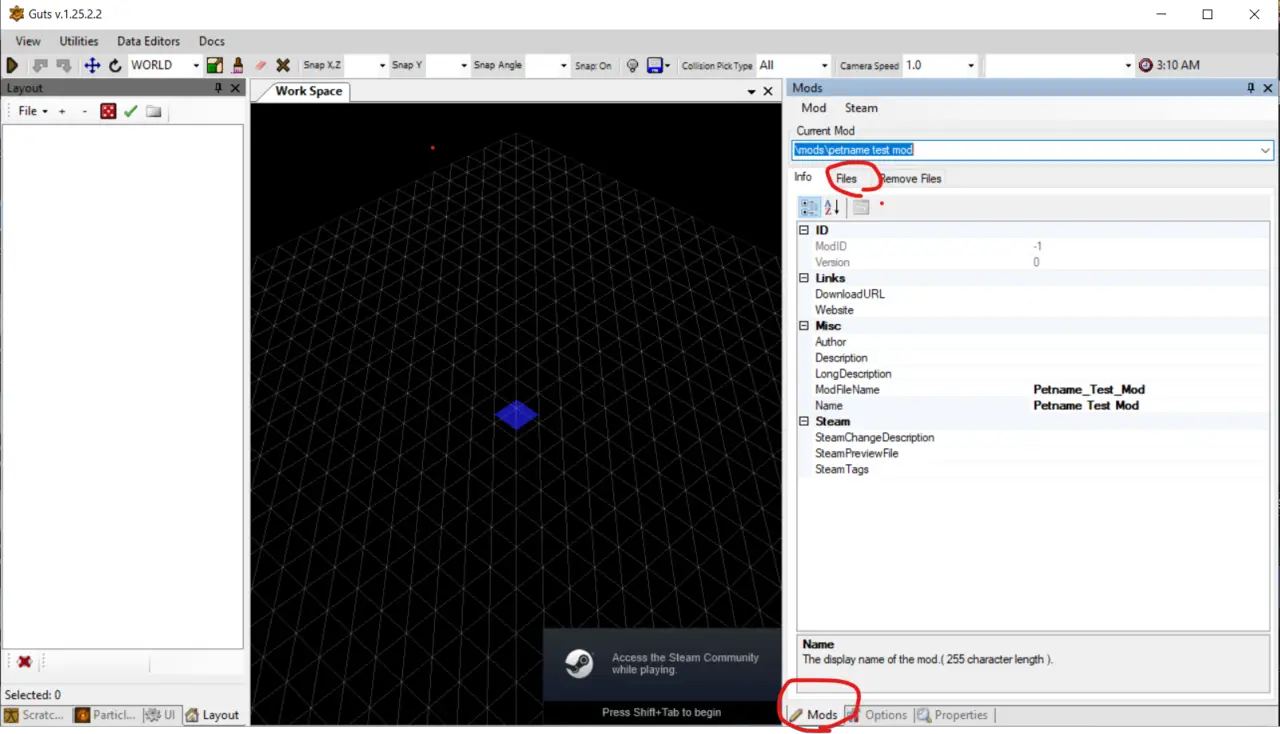Switch to the UI bottom tab
Image resolution: width=1280 pixels, height=734 pixels.
pyautogui.click(x=160, y=715)
